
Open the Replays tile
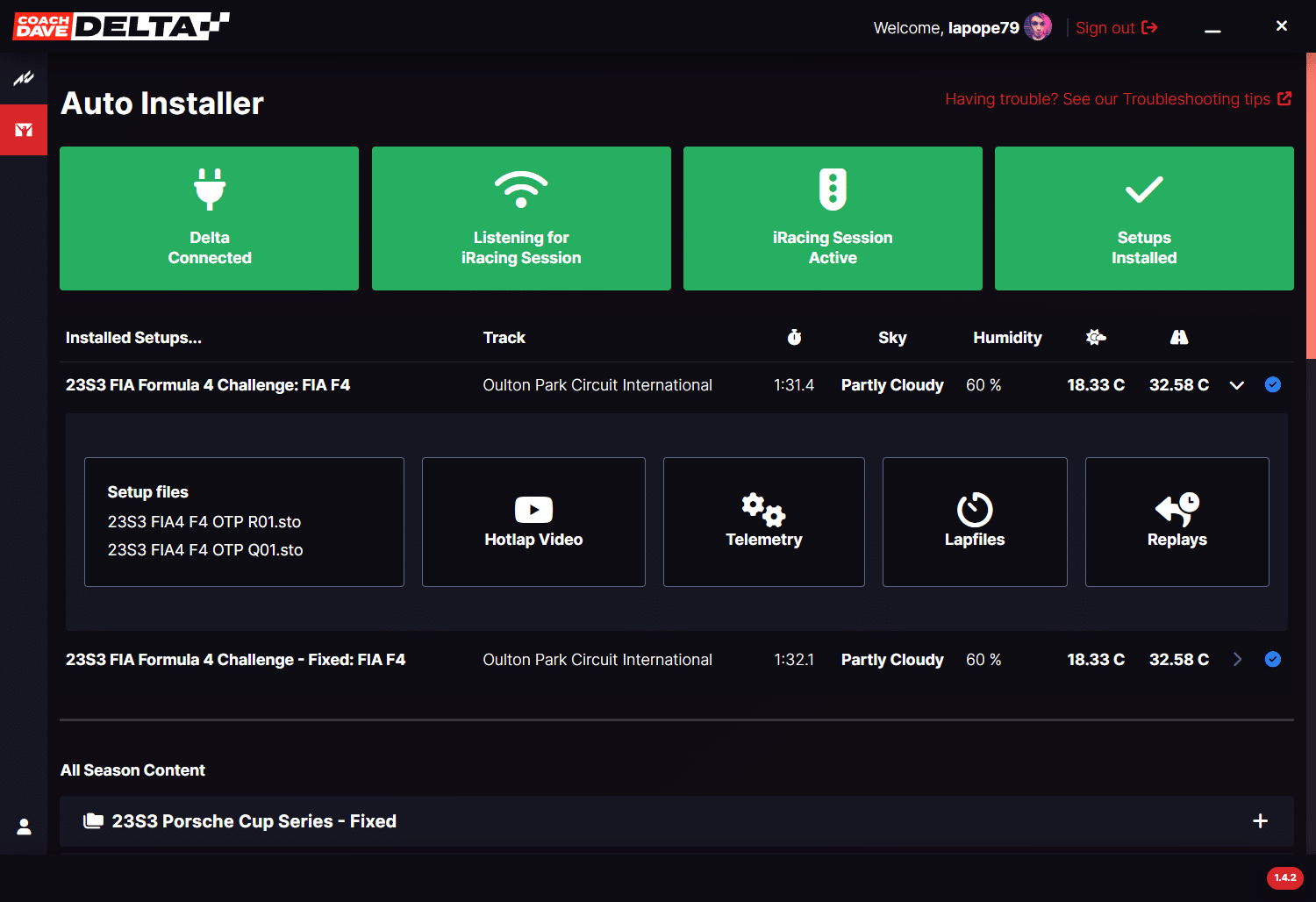[1177, 522]
